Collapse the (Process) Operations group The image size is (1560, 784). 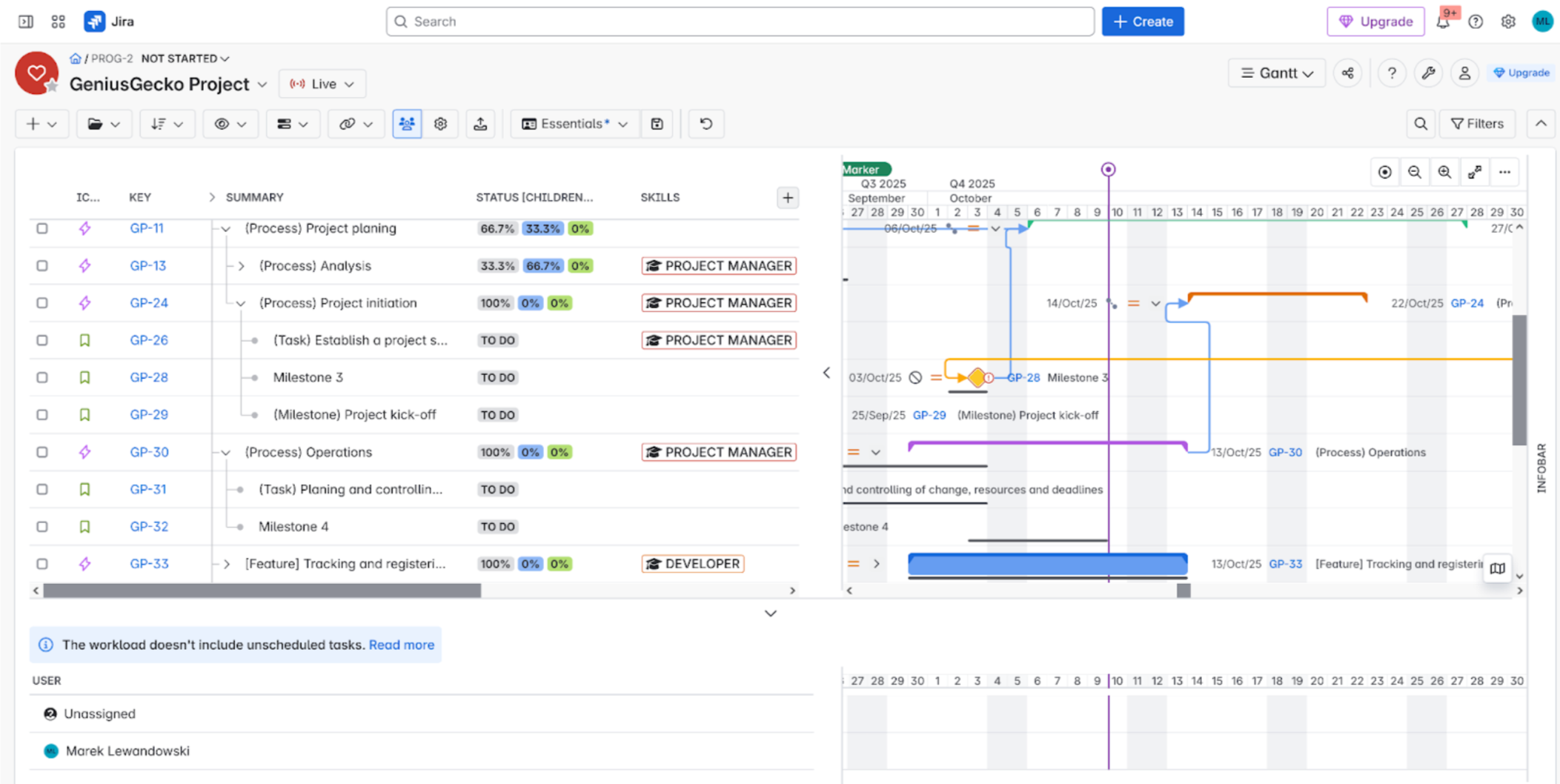[226, 452]
